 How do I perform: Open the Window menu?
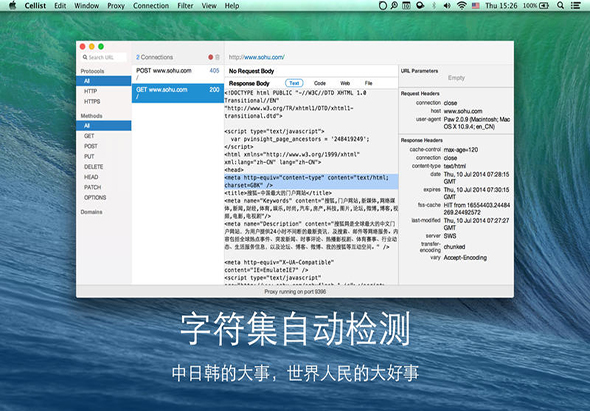pyautogui.click(x=87, y=6)
